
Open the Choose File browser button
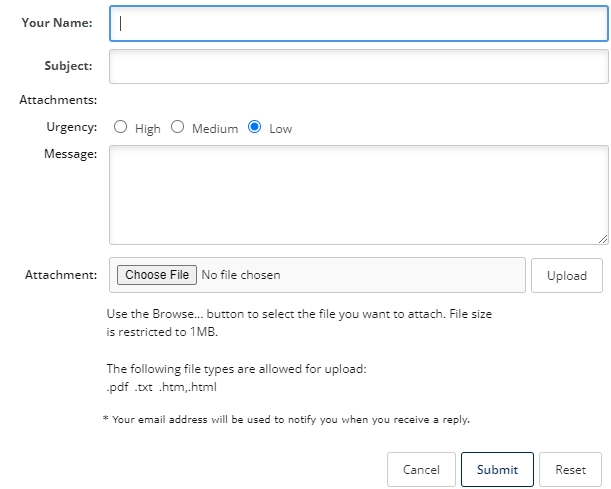pos(157,275)
